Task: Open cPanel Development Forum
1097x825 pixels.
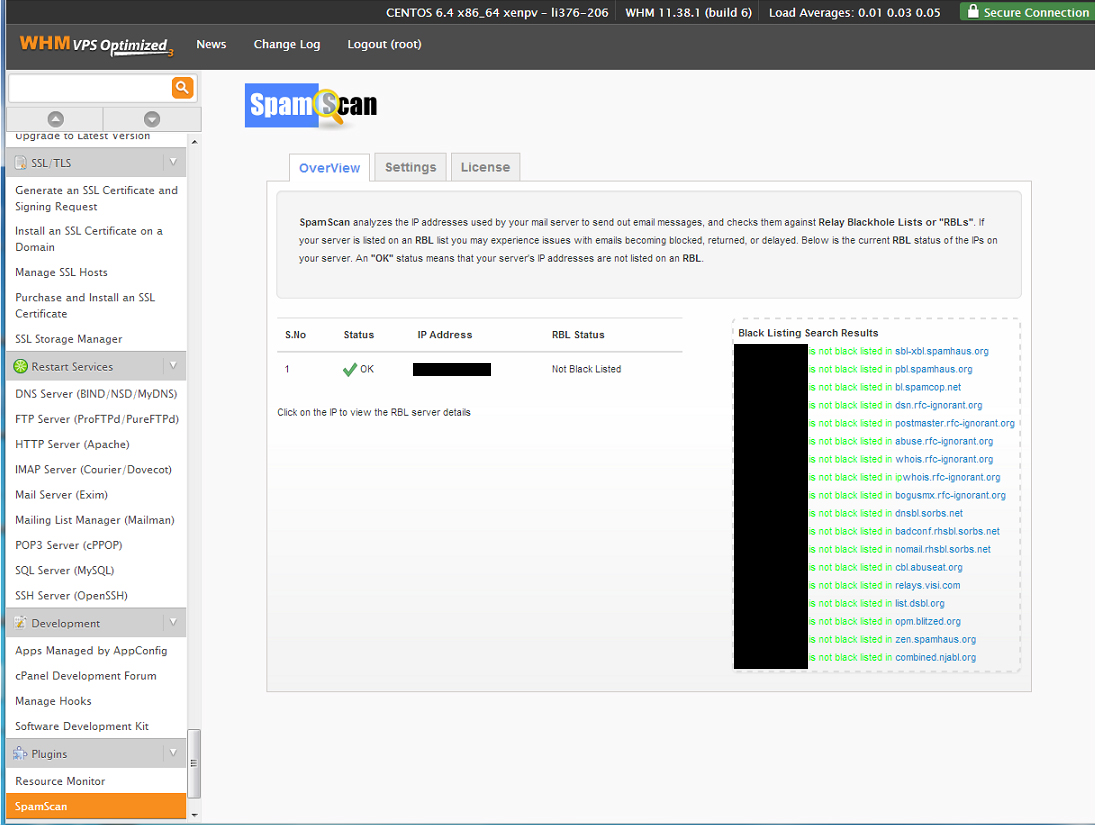Action: point(85,676)
